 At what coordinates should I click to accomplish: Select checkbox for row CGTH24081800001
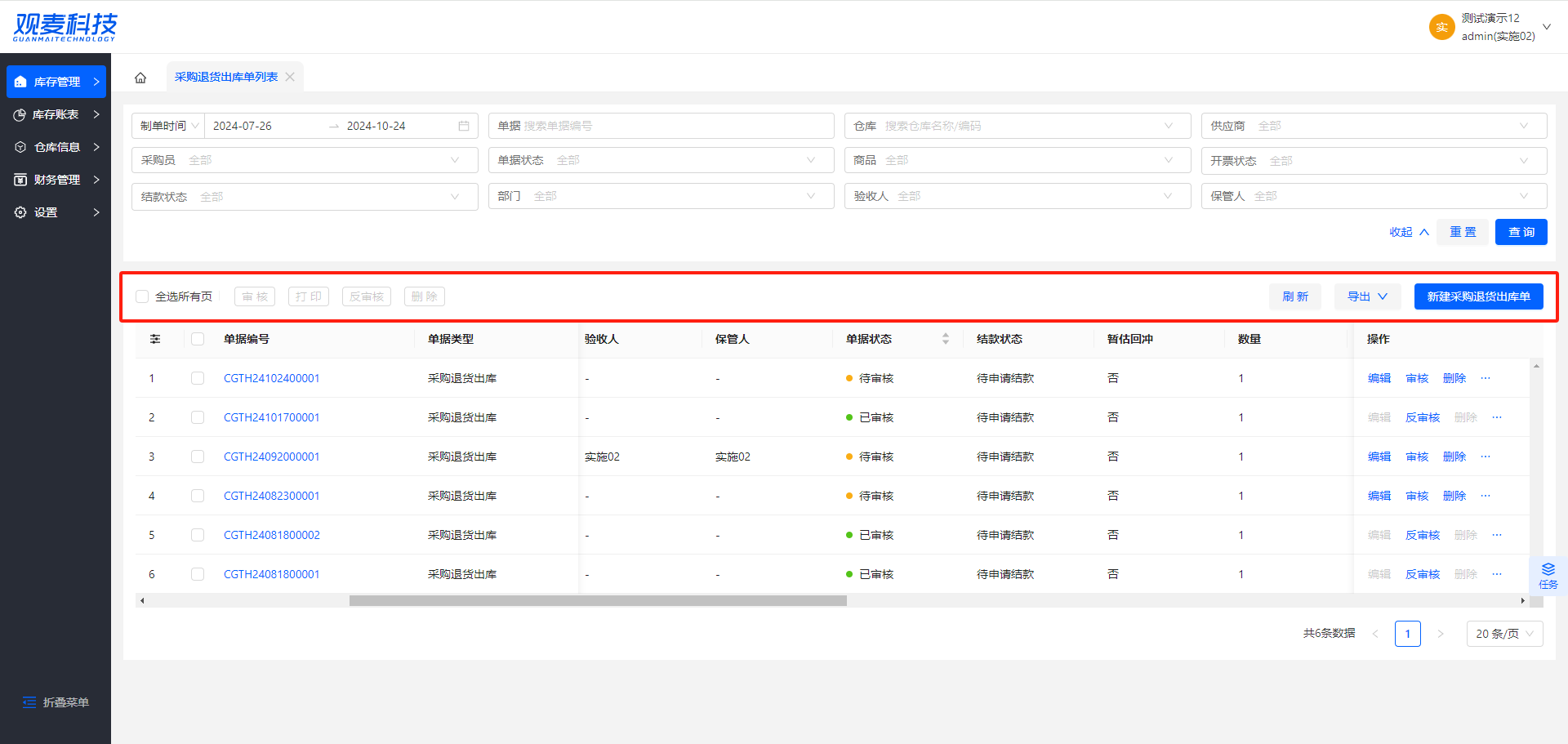198,574
